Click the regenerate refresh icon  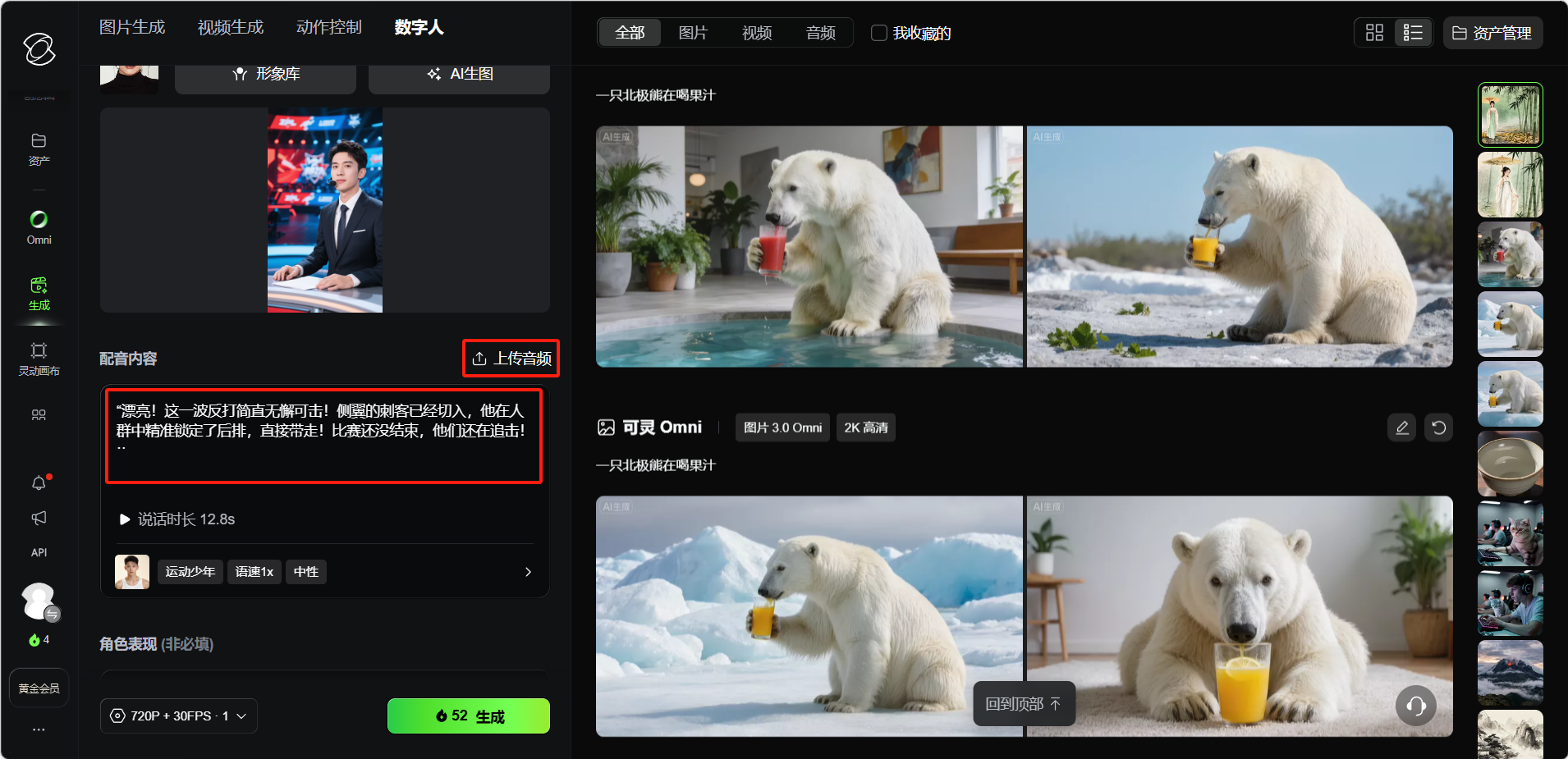pyautogui.click(x=1438, y=428)
